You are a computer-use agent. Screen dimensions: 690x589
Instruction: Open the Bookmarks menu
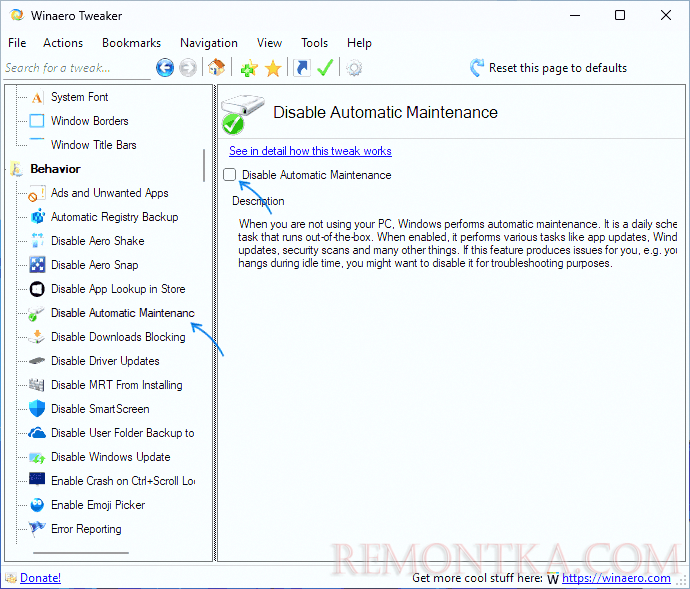pos(131,43)
